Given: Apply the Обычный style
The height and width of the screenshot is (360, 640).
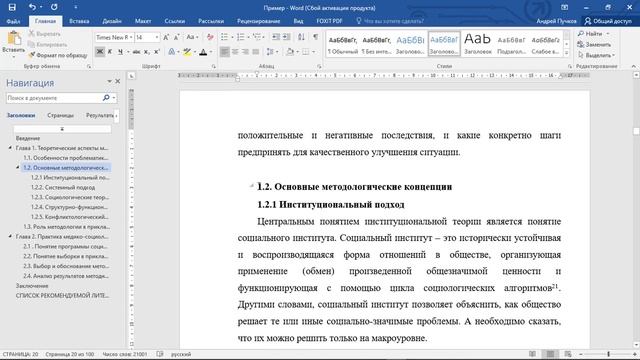Looking at the screenshot, I should 343,44.
